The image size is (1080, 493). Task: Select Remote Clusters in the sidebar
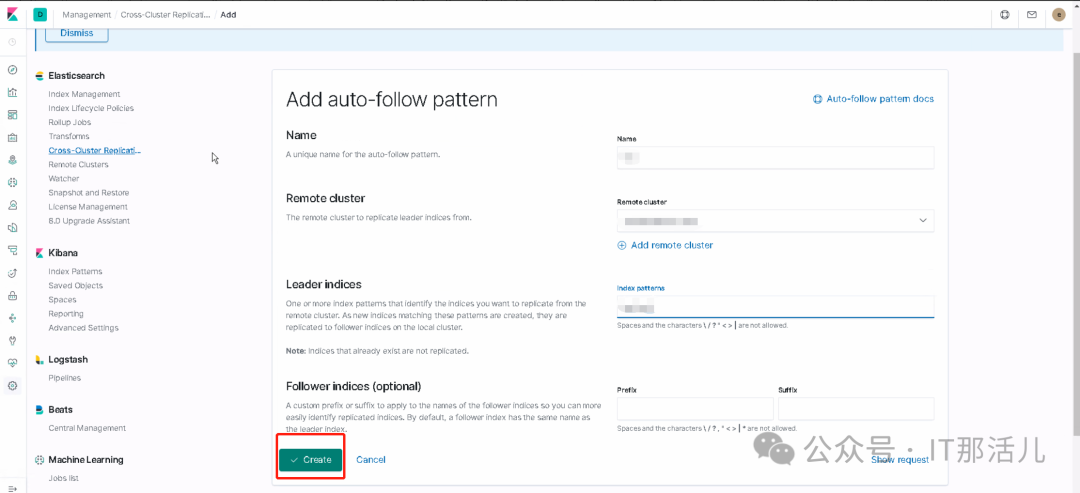78,164
